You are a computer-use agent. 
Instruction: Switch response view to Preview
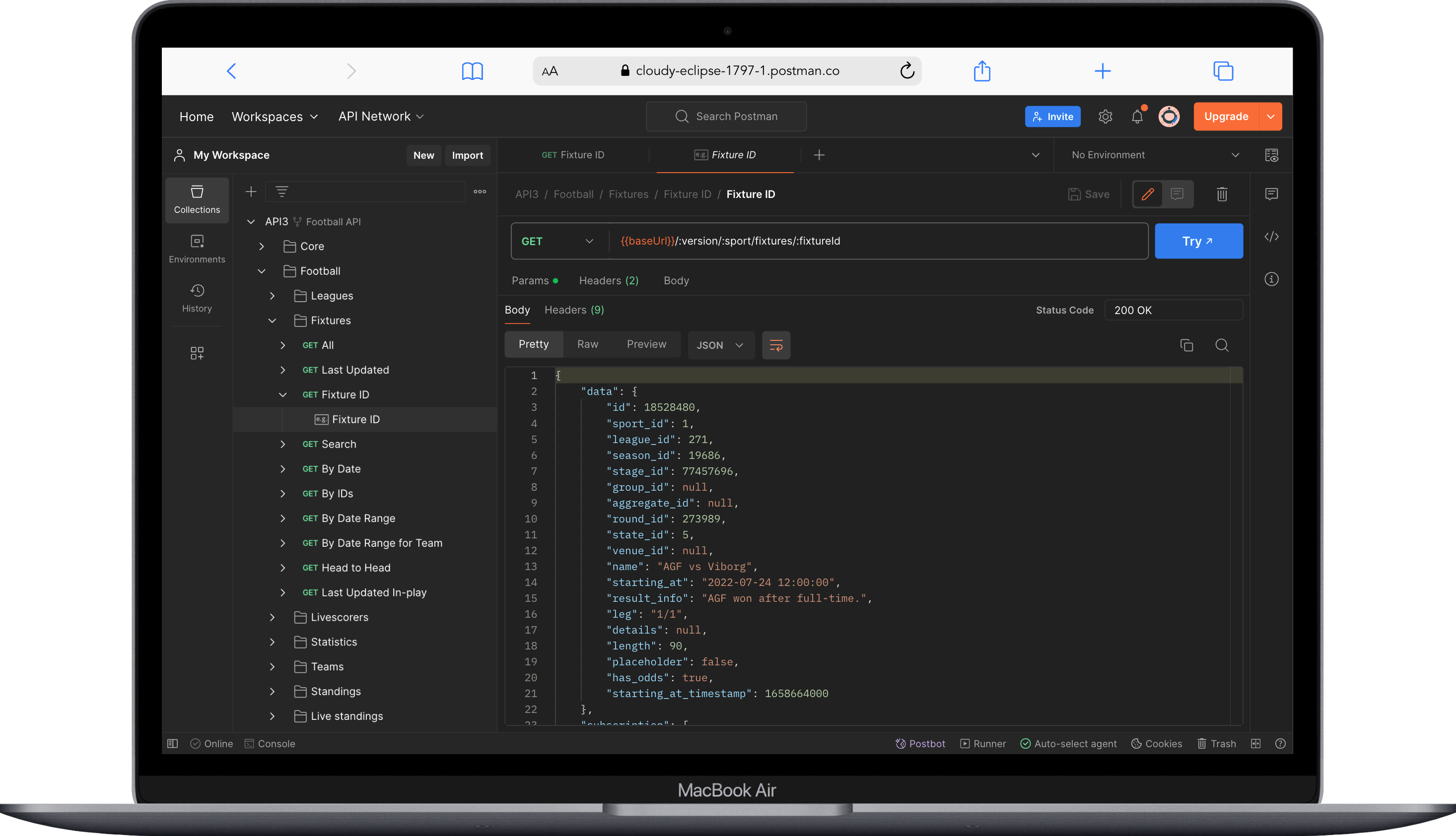click(x=646, y=344)
